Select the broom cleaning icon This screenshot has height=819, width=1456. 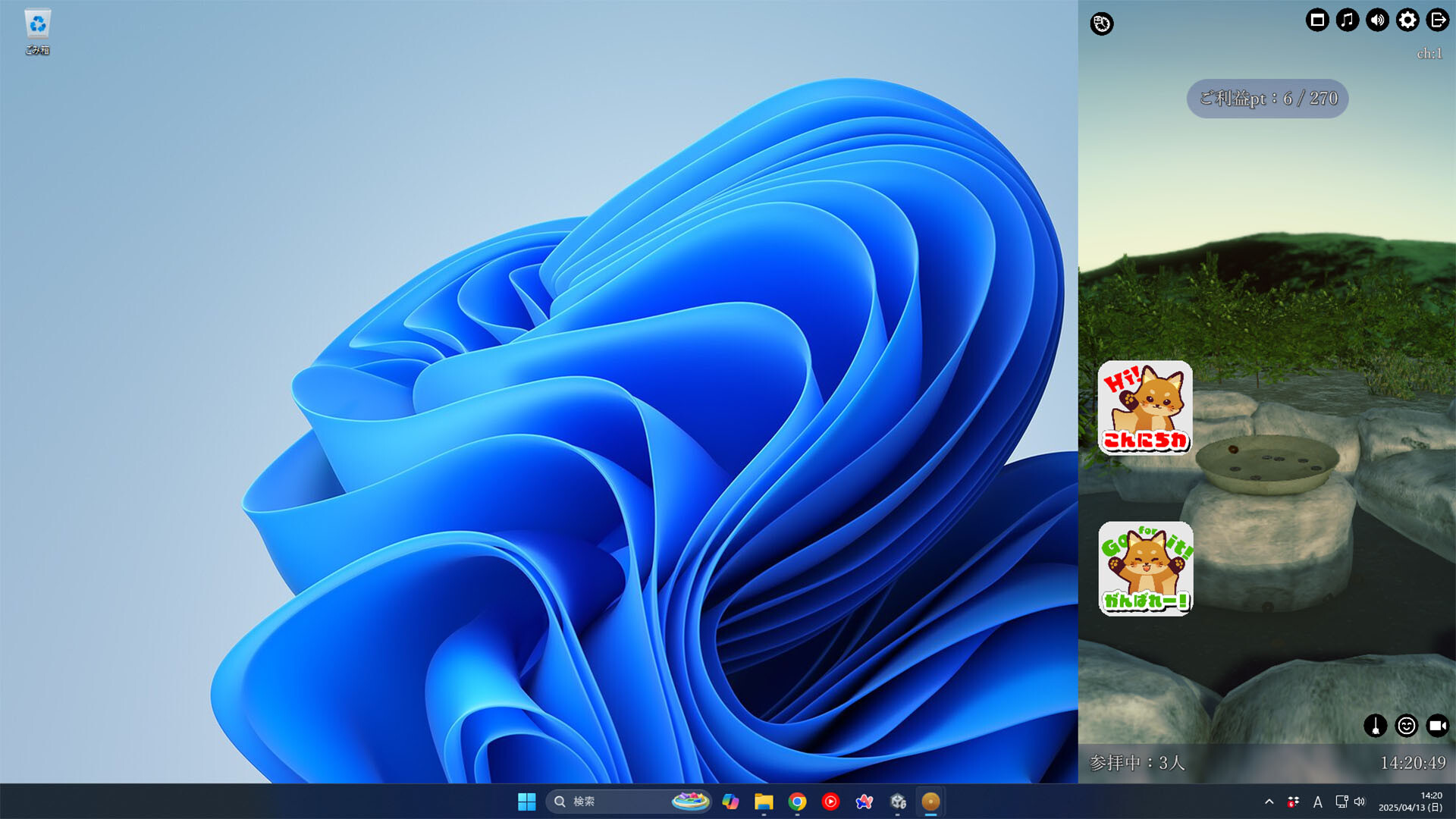click(1375, 726)
